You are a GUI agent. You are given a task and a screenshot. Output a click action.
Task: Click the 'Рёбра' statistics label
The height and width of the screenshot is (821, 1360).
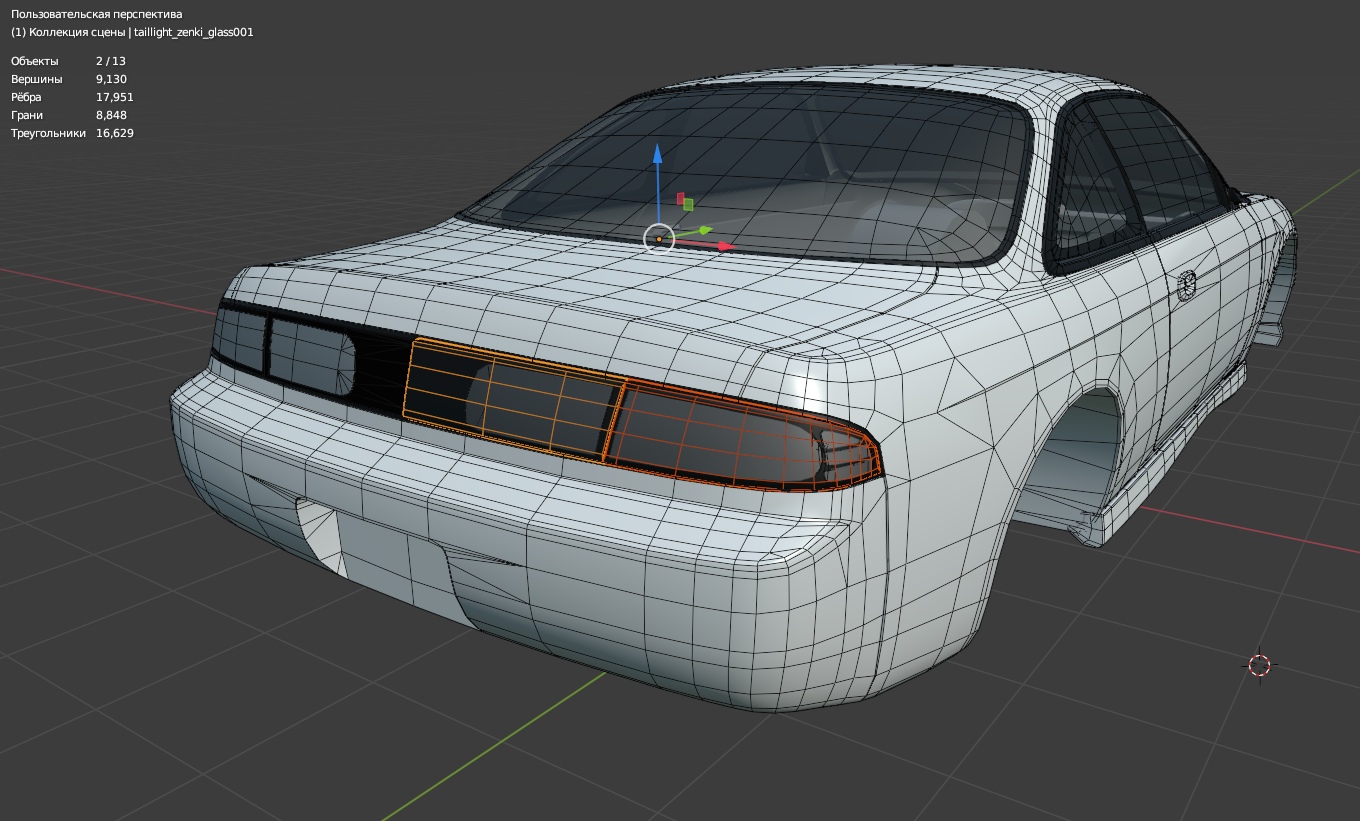tap(28, 97)
